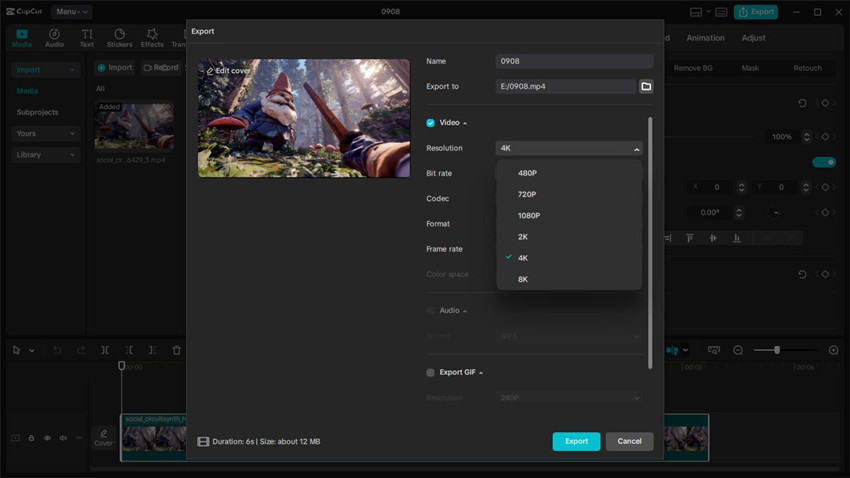
Task: Collapse the Audio section arrow
Action: coord(465,311)
